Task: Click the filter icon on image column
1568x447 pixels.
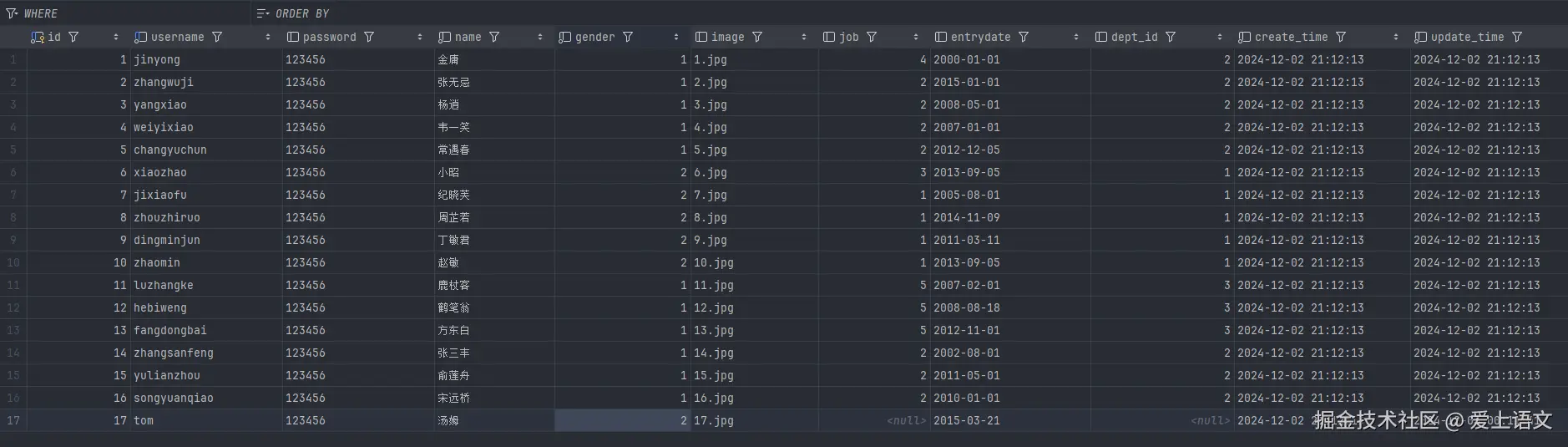Action: click(757, 37)
